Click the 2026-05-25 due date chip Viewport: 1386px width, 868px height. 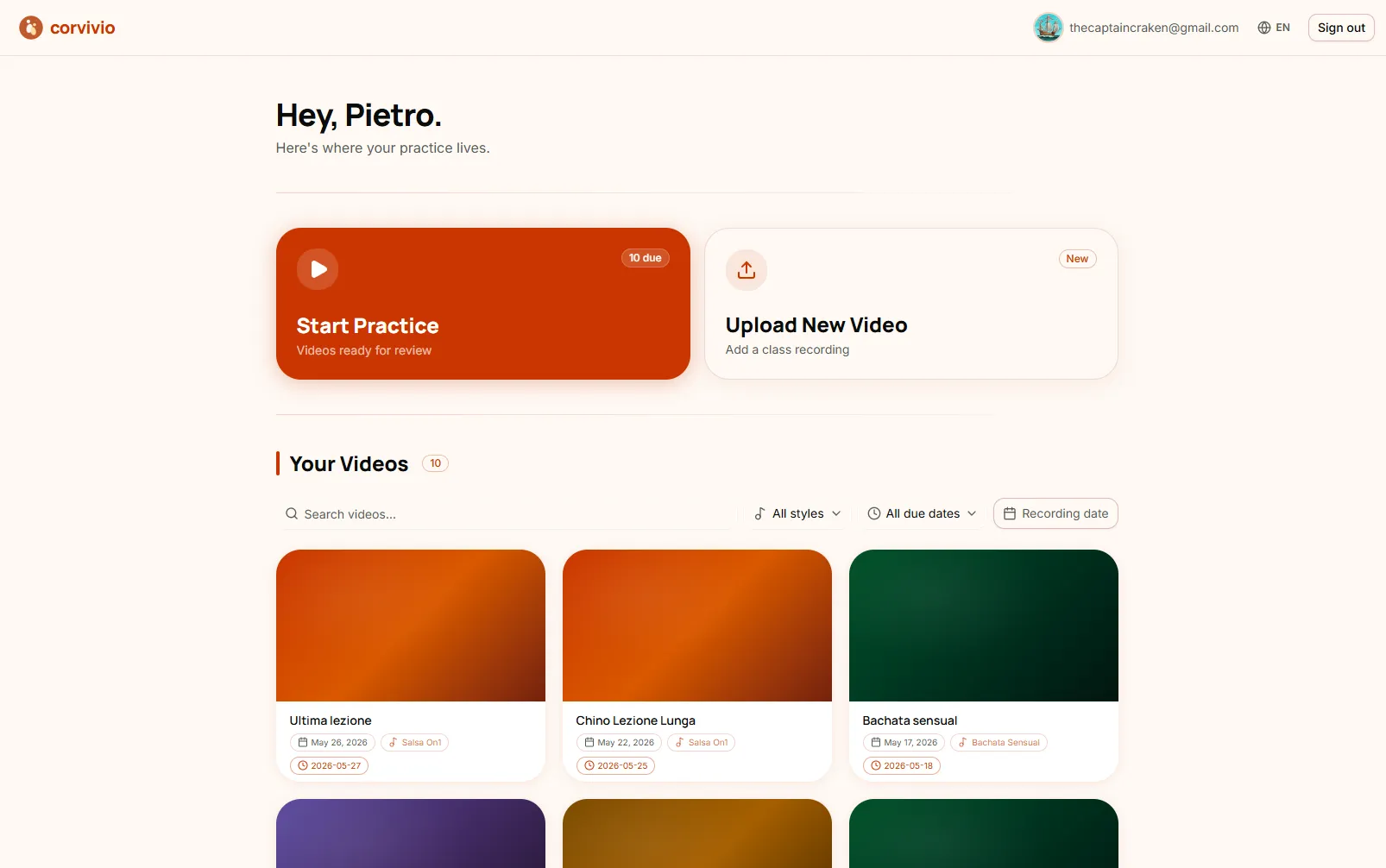coord(615,765)
